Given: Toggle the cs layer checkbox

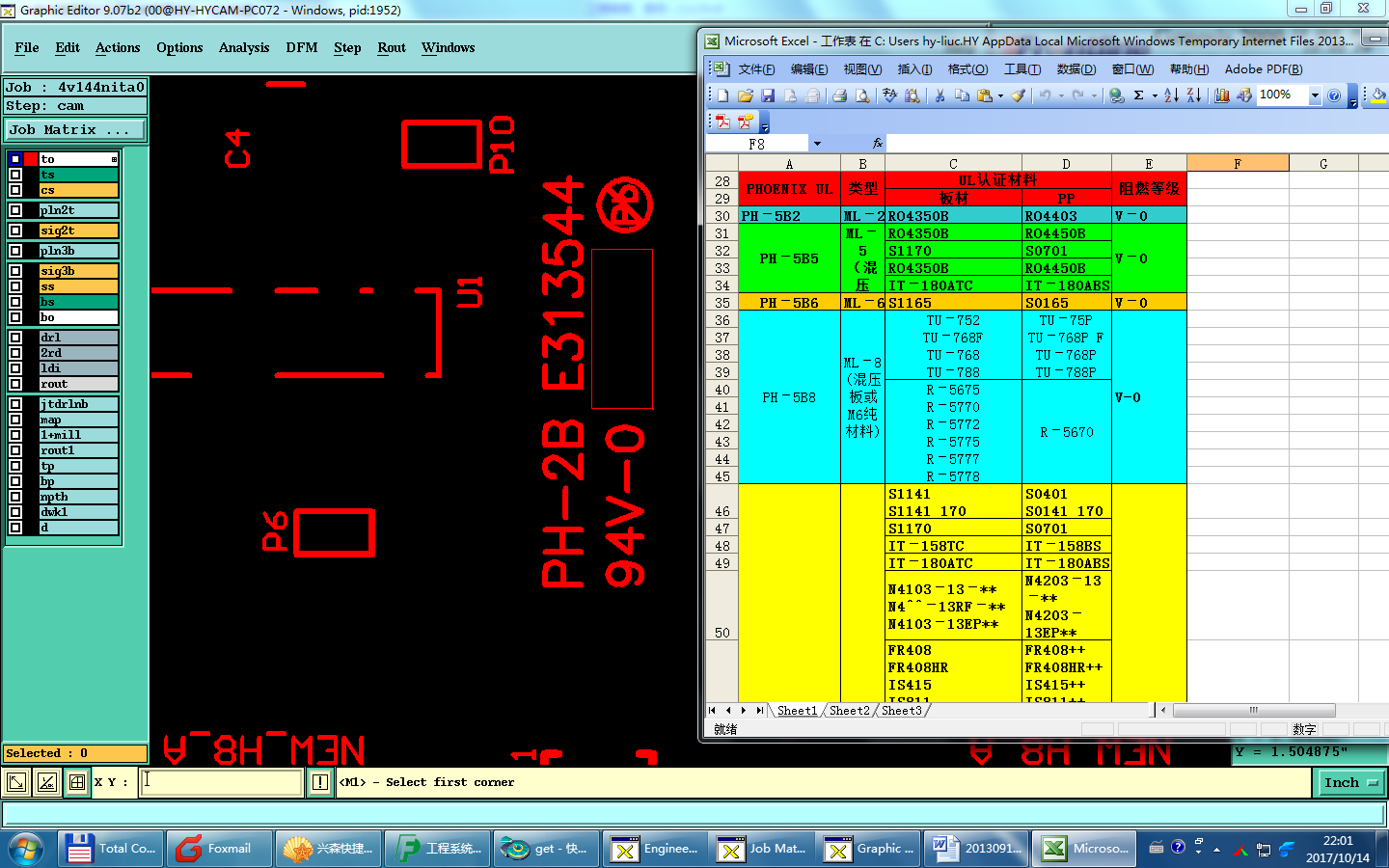Looking at the screenshot, I should click(15, 190).
